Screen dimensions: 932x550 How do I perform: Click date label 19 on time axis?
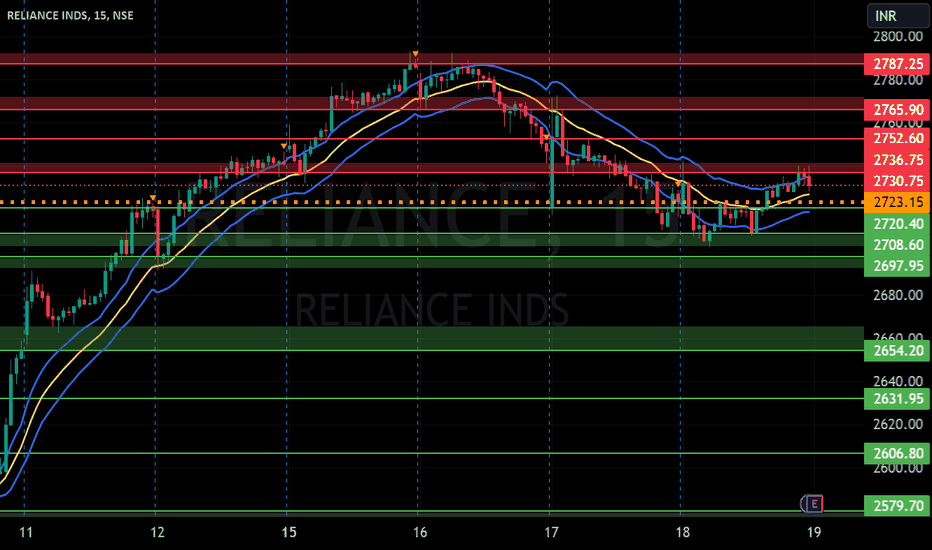[814, 532]
